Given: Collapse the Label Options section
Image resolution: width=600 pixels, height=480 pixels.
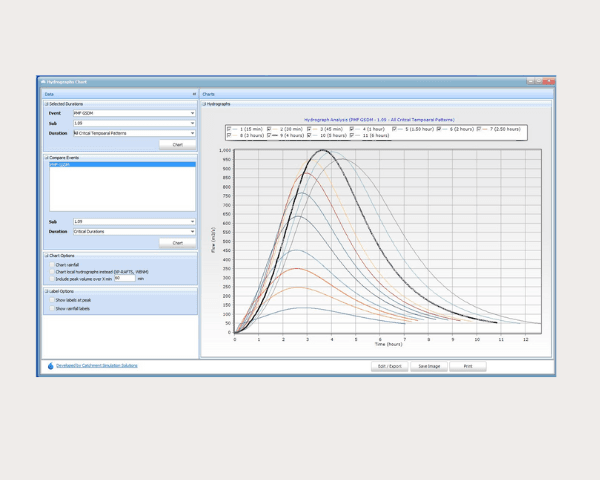Looking at the screenshot, I should 47,291.
